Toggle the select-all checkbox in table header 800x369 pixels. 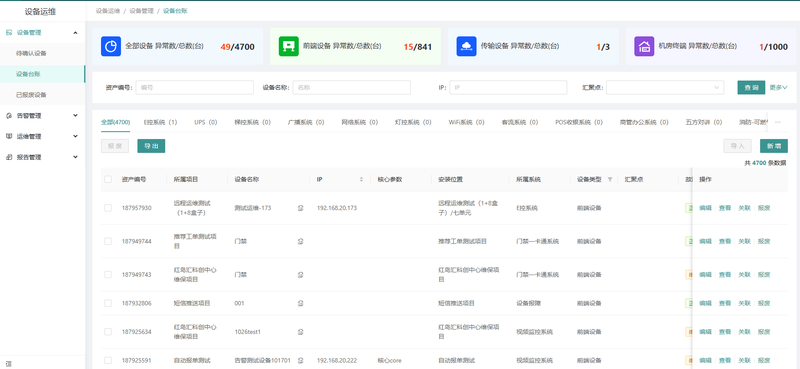108,180
